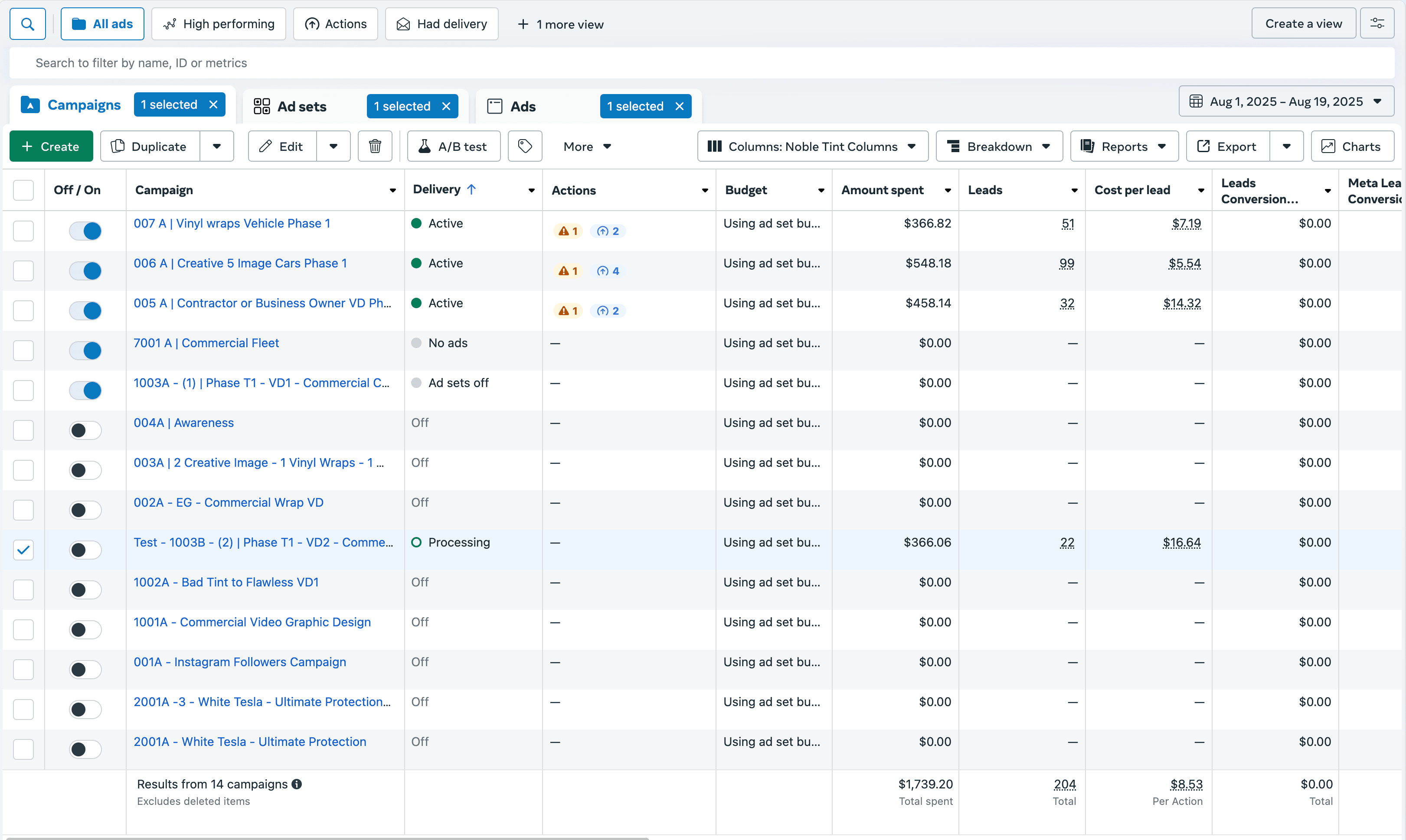Start an A/B test
The image size is (1406, 840).
(x=454, y=147)
